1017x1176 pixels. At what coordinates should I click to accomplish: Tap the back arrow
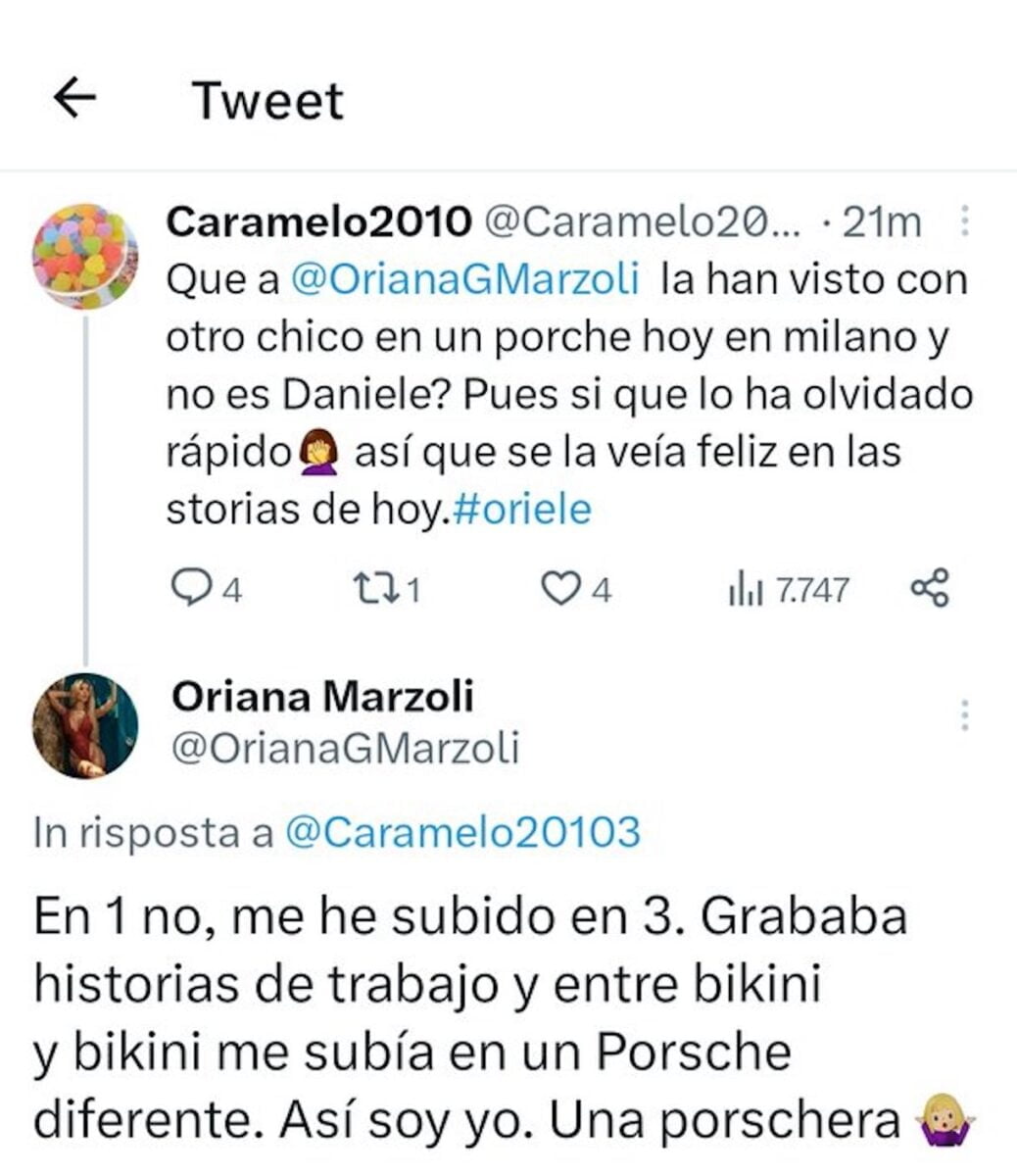(74, 98)
